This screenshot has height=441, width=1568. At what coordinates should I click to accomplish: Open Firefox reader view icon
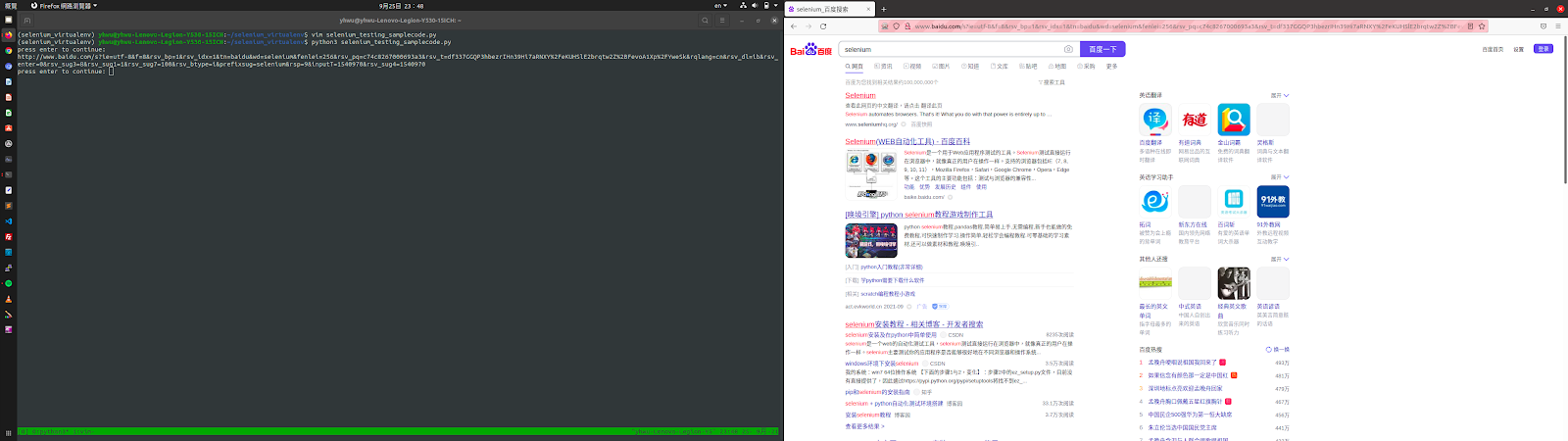click(1470, 26)
